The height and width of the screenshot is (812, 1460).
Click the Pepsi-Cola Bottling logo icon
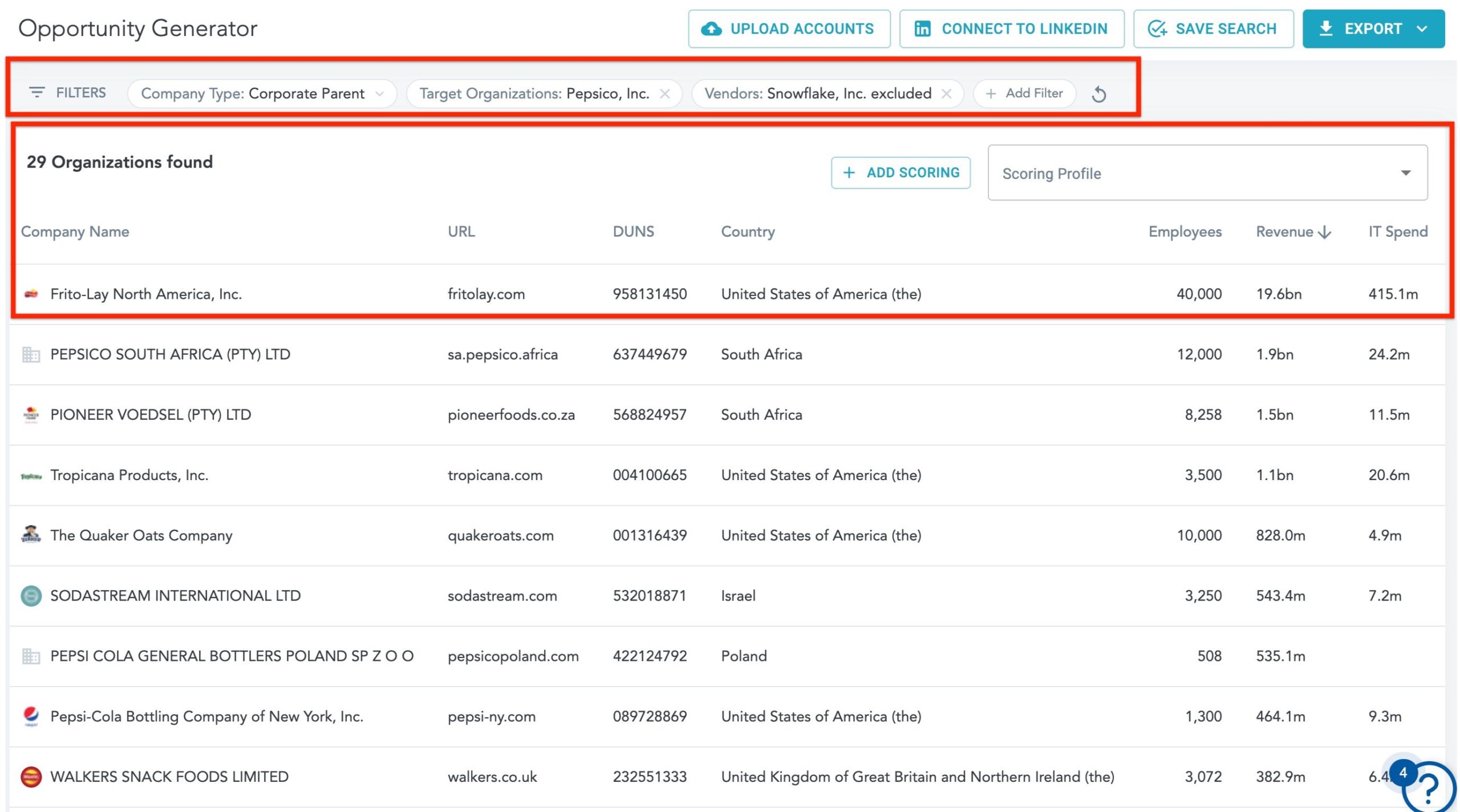(31, 716)
